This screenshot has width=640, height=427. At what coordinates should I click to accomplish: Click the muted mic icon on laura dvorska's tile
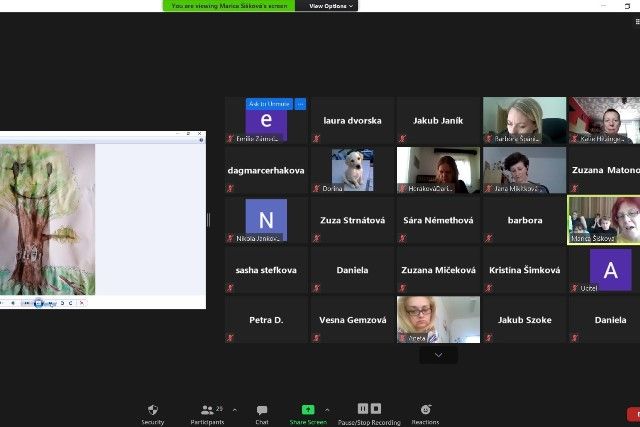[x=317, y=139]
